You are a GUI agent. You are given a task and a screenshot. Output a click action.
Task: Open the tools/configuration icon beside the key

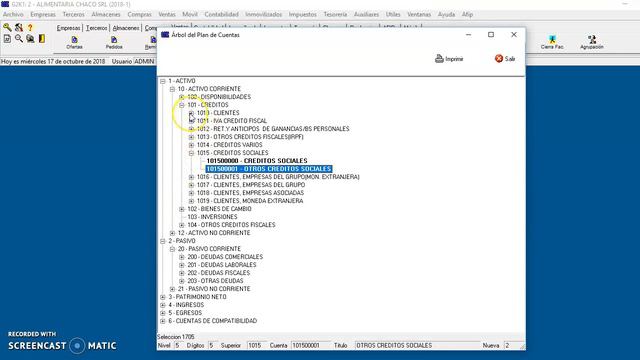19,27
